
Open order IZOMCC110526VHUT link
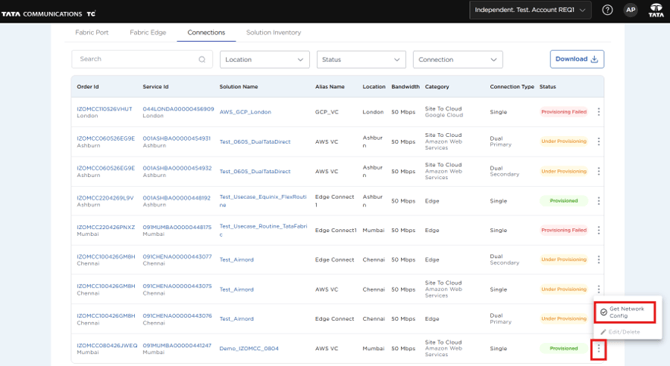click(x=104, y=109)
